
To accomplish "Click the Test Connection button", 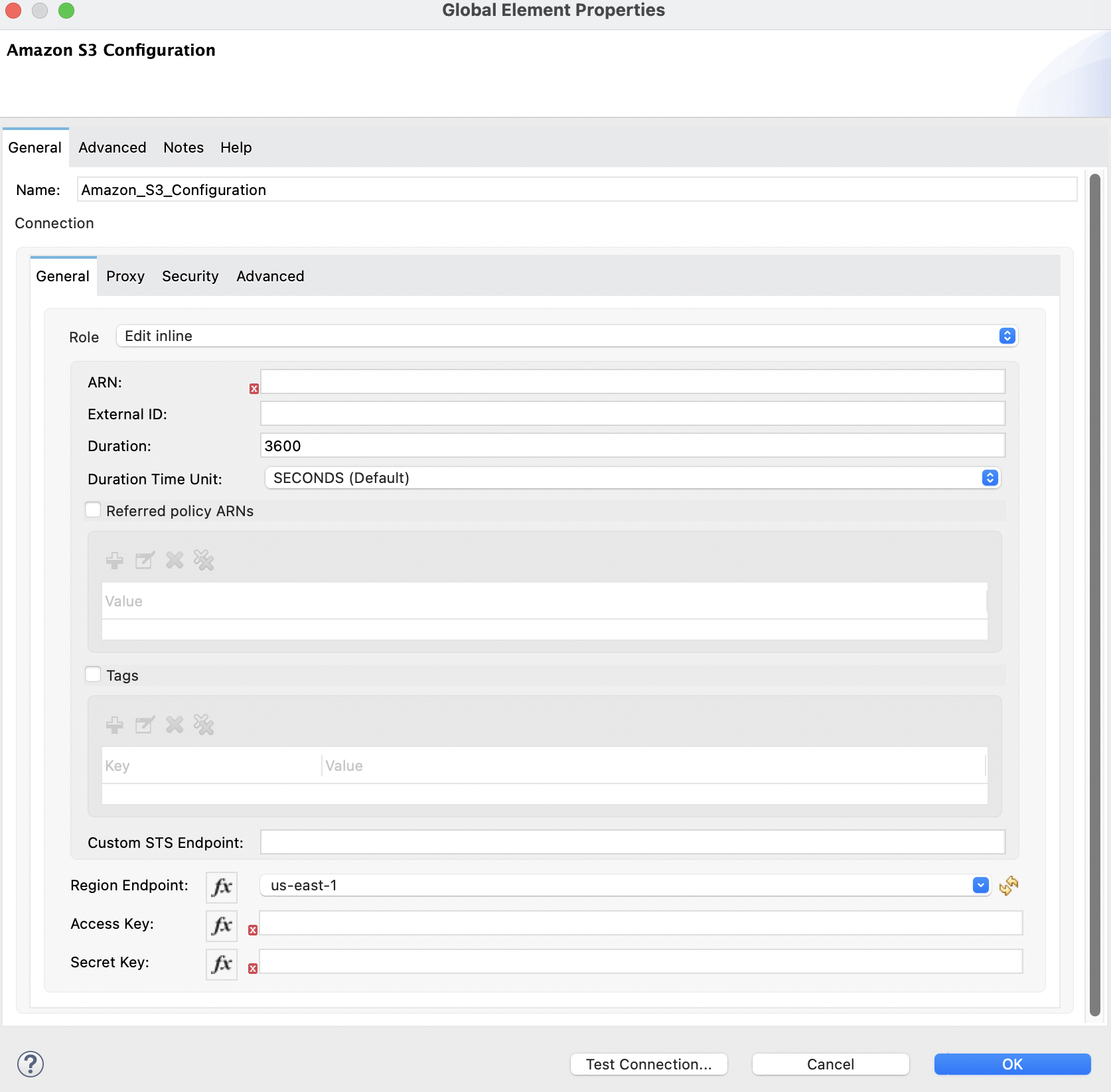I will 648,1064.
